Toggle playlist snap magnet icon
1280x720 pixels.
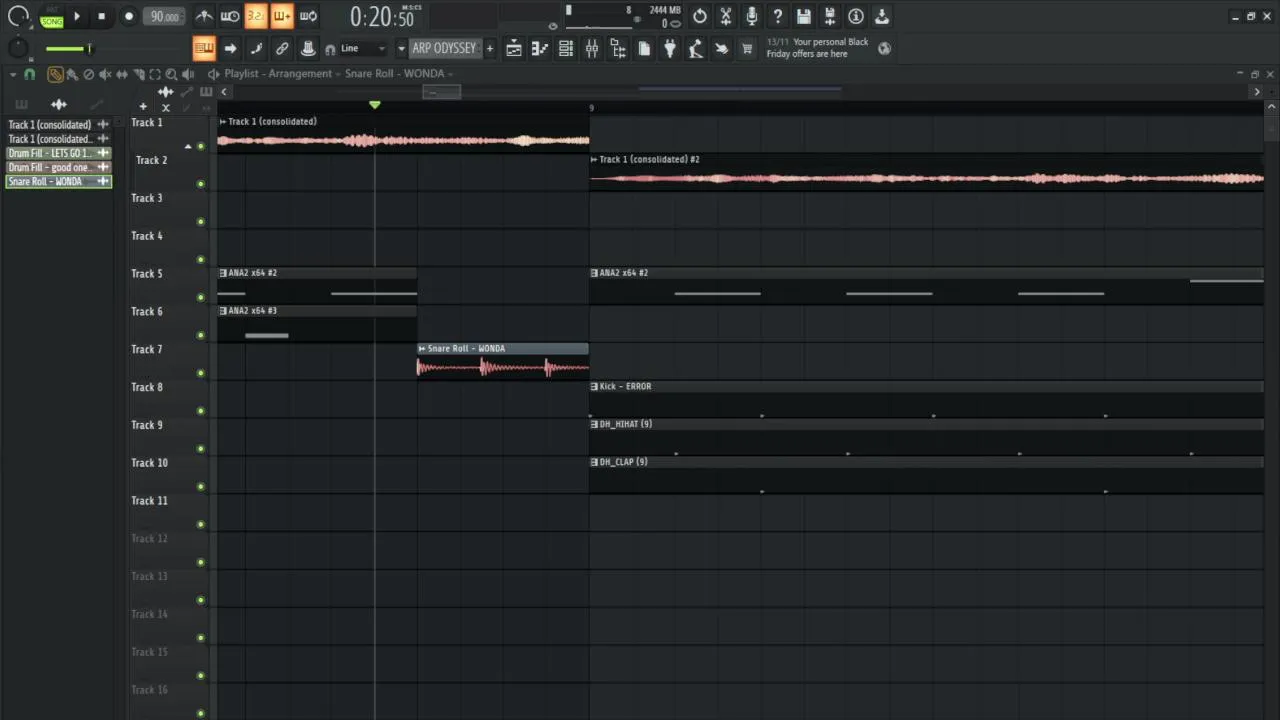click(x=30, y=74)
